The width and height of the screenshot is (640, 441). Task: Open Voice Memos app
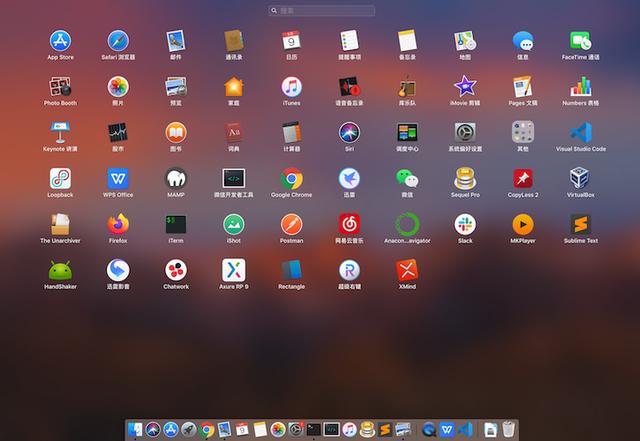[349, 87]
